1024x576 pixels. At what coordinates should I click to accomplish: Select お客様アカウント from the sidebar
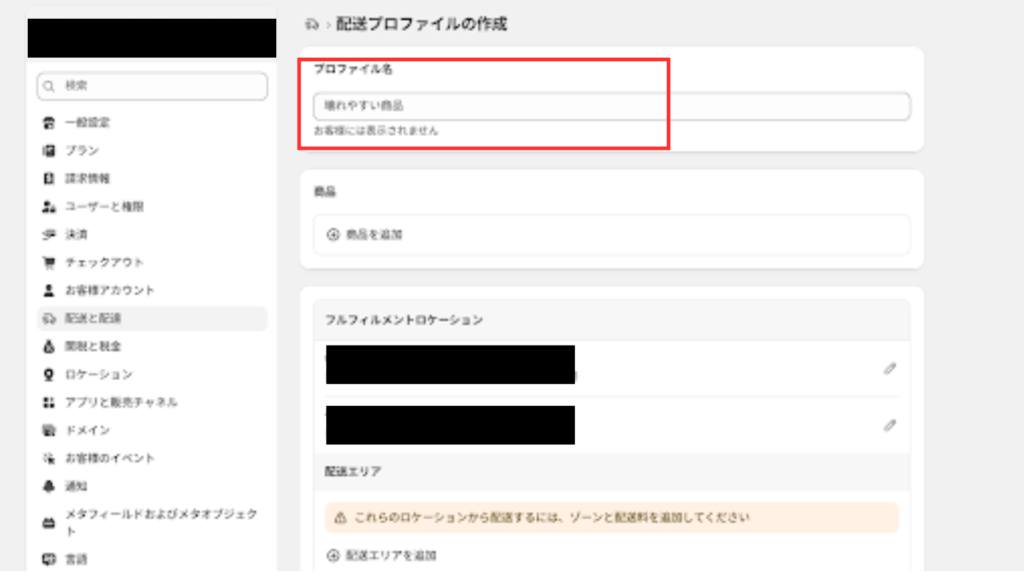pyautogui.click(x=109, y=290)
